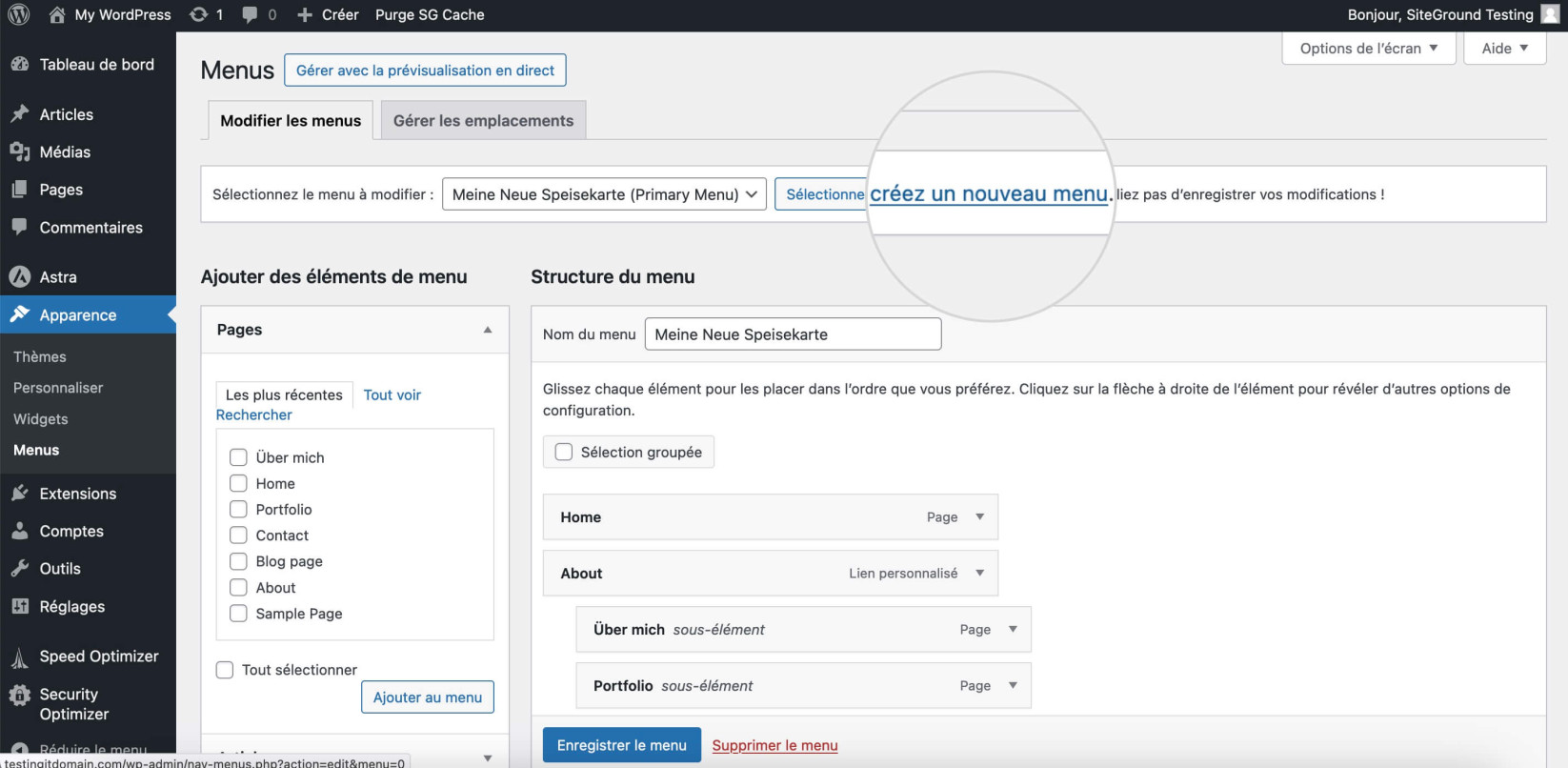Collapse the Pages accordion panel
This screenshot has height=768, width=1568.
(488, 330)
